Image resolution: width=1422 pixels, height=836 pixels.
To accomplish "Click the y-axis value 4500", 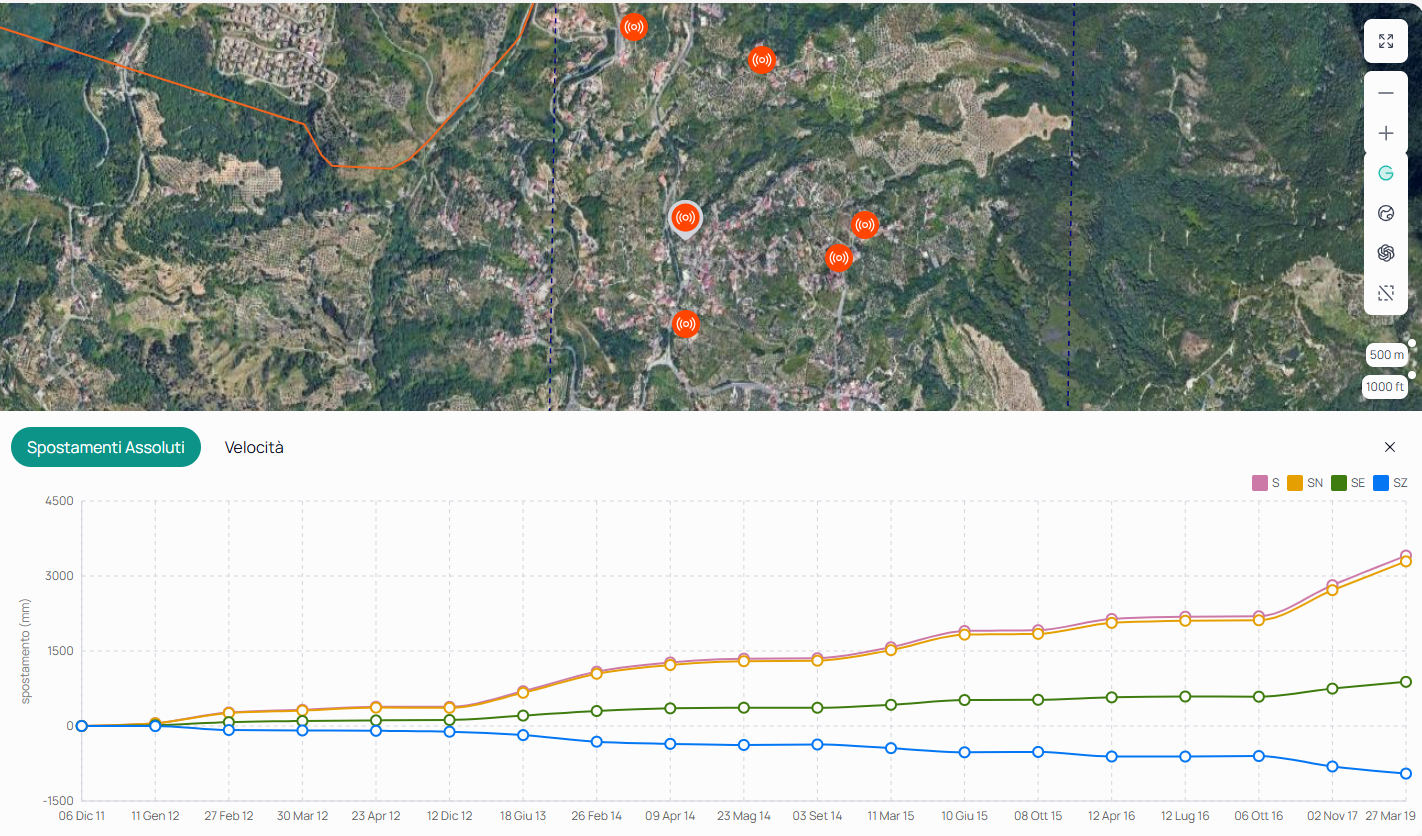I will click(61, 501).
